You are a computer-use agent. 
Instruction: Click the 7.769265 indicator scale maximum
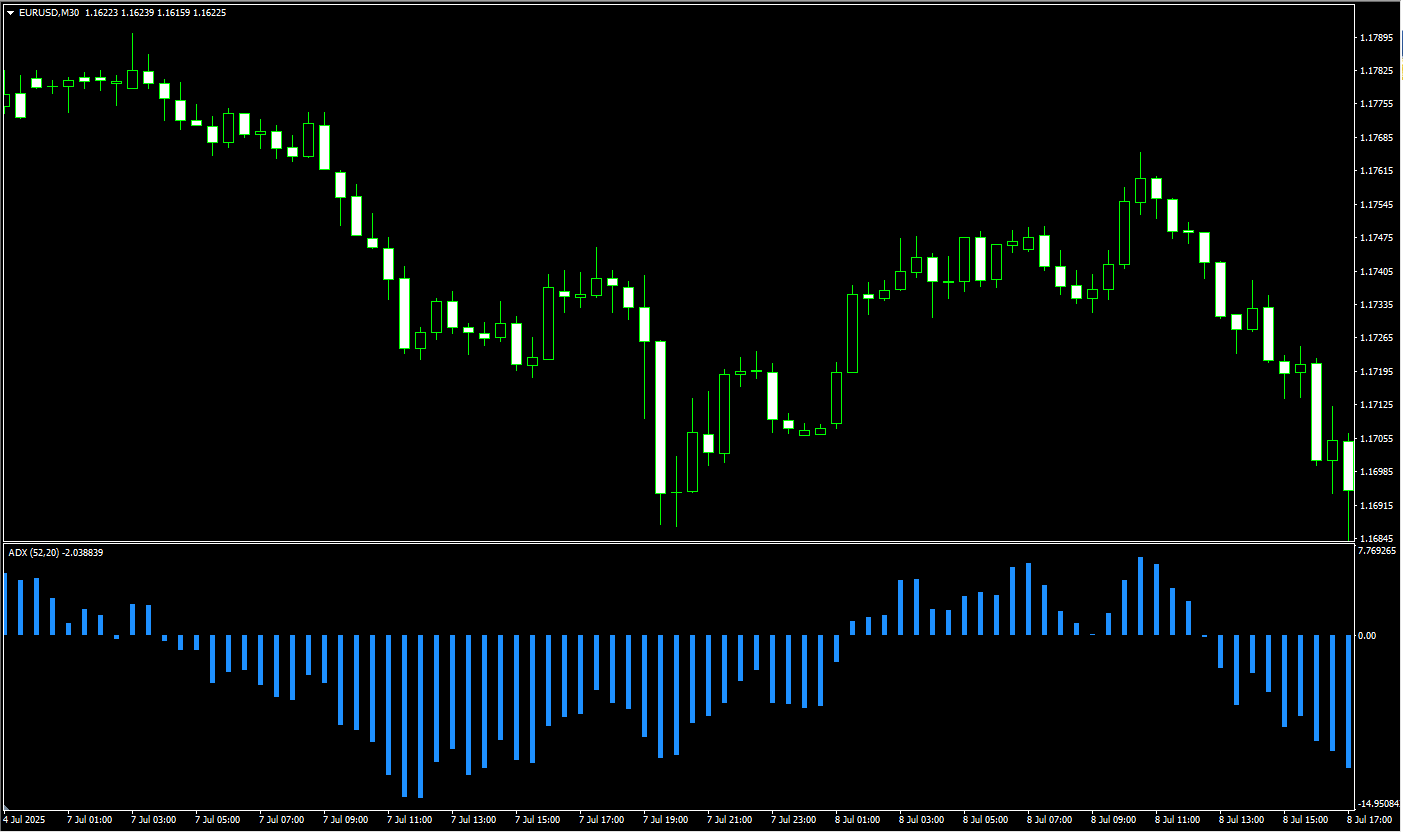tap(1378, 551)
